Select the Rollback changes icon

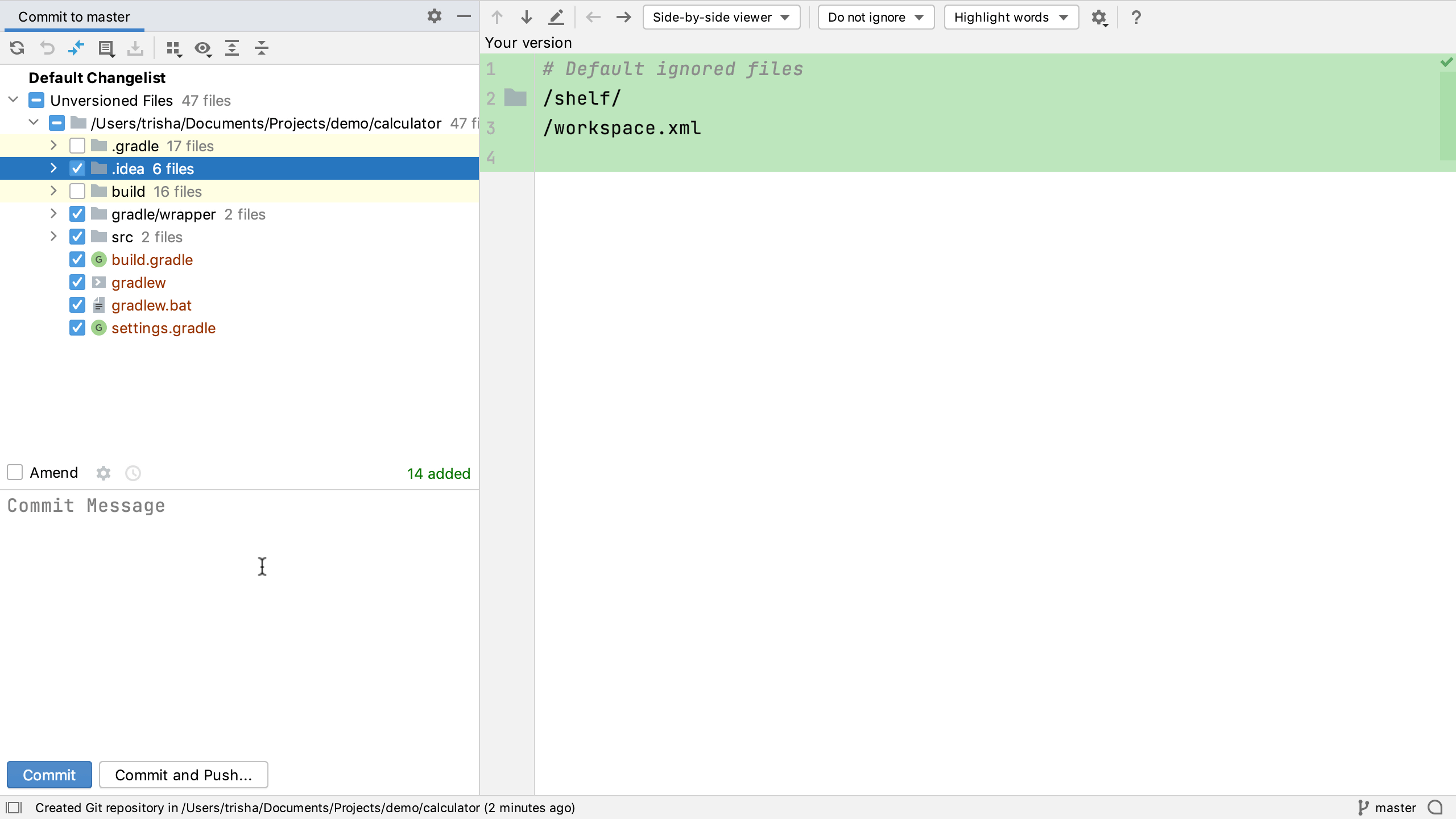[x=48, y=48]
